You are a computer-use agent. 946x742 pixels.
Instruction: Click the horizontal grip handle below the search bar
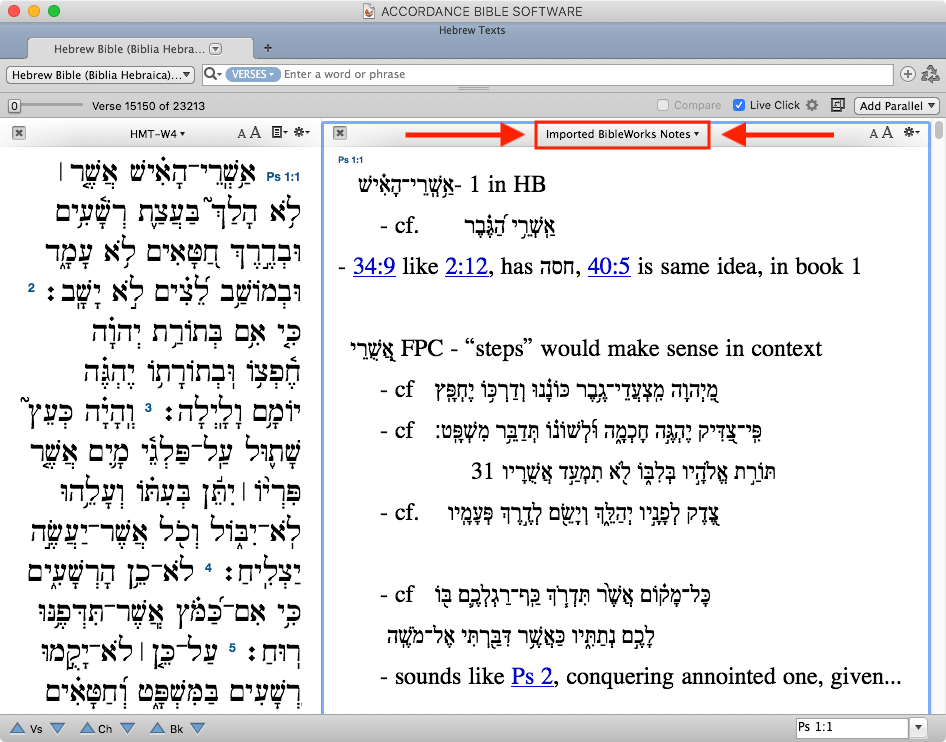(473, 89)
